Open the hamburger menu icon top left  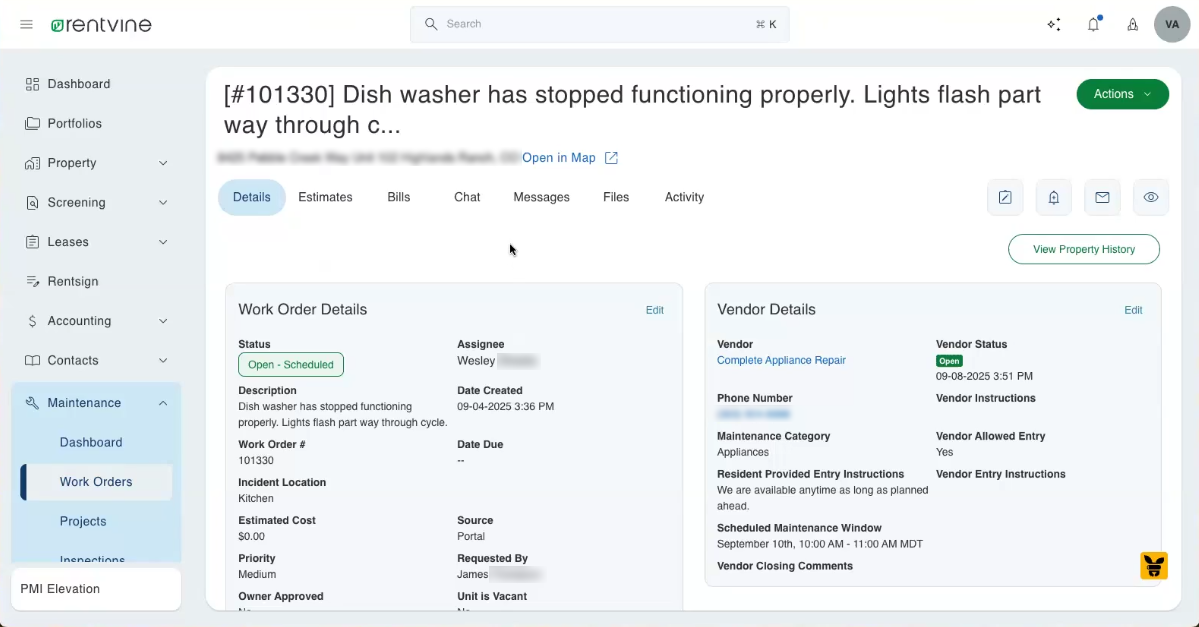tap(26, 24)
